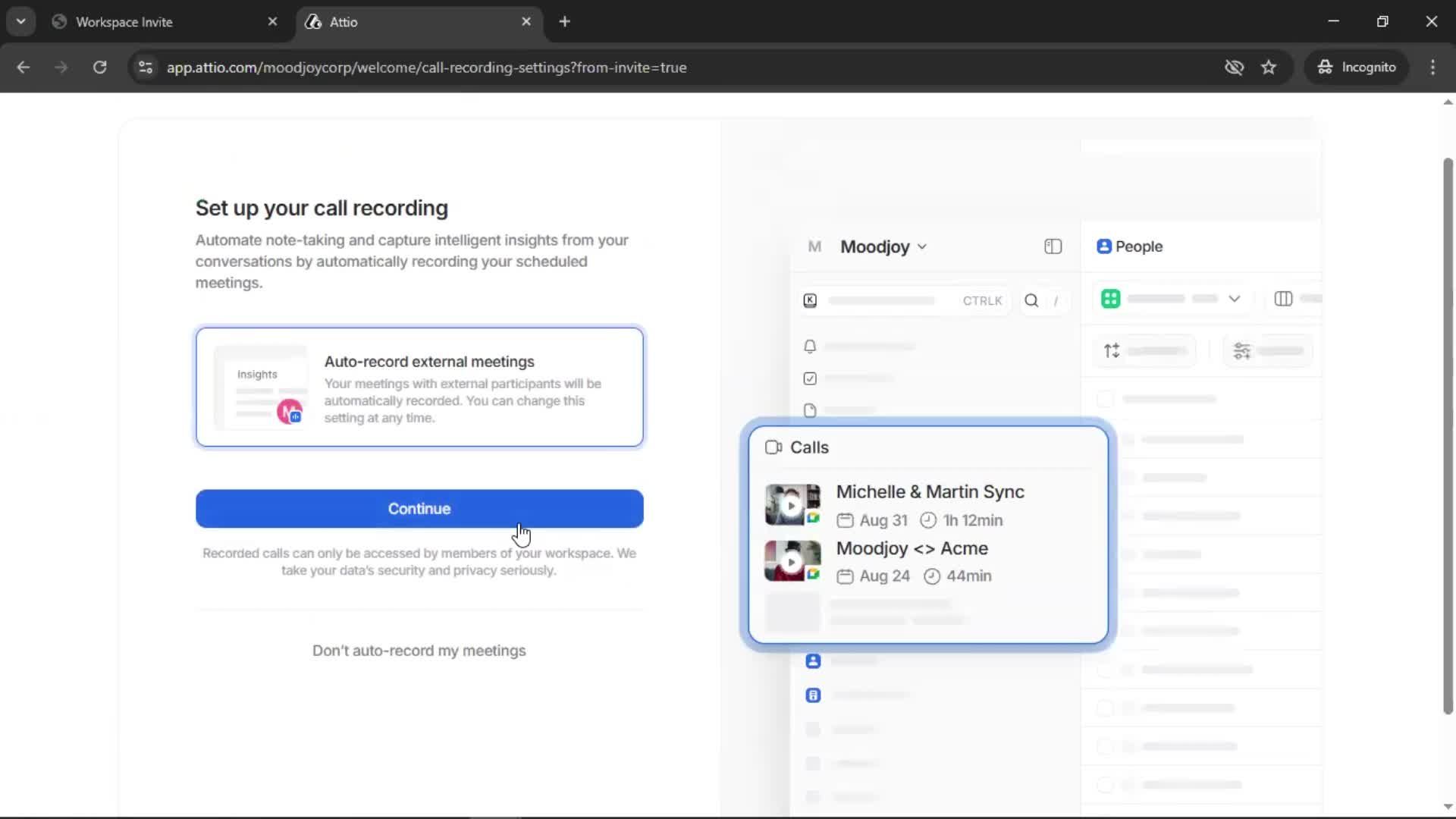The height and width of the screenshot is (819, 1456).
Task: Click the notifications bell icon
Action: [810, 347]
